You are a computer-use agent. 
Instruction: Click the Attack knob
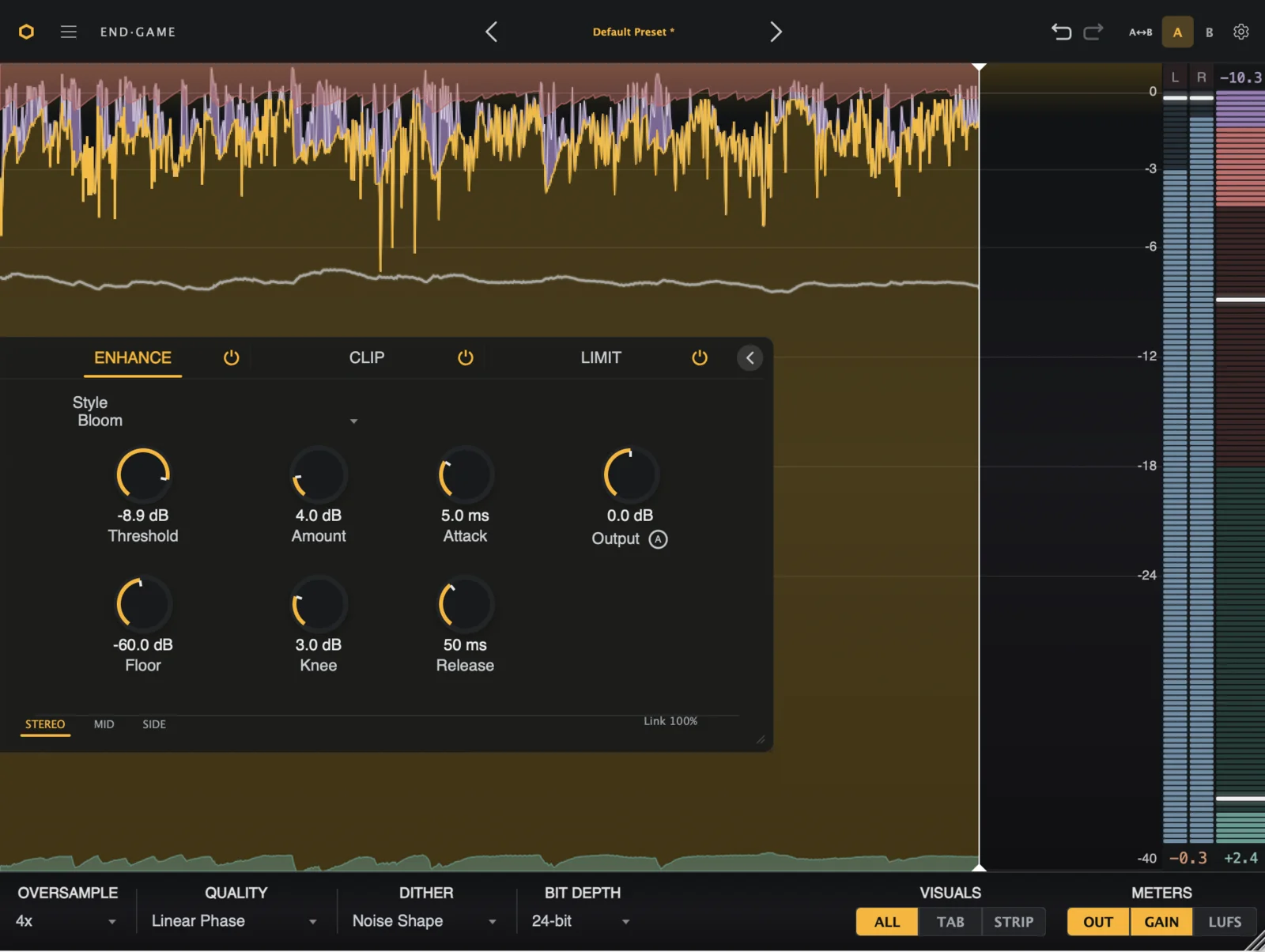tap(466, 475)
